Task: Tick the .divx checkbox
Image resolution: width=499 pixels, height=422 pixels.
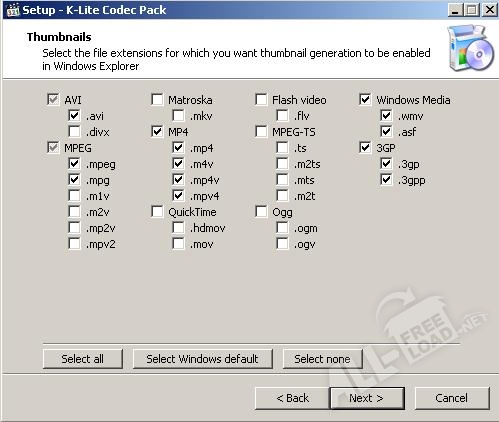Action: (74, 132)
